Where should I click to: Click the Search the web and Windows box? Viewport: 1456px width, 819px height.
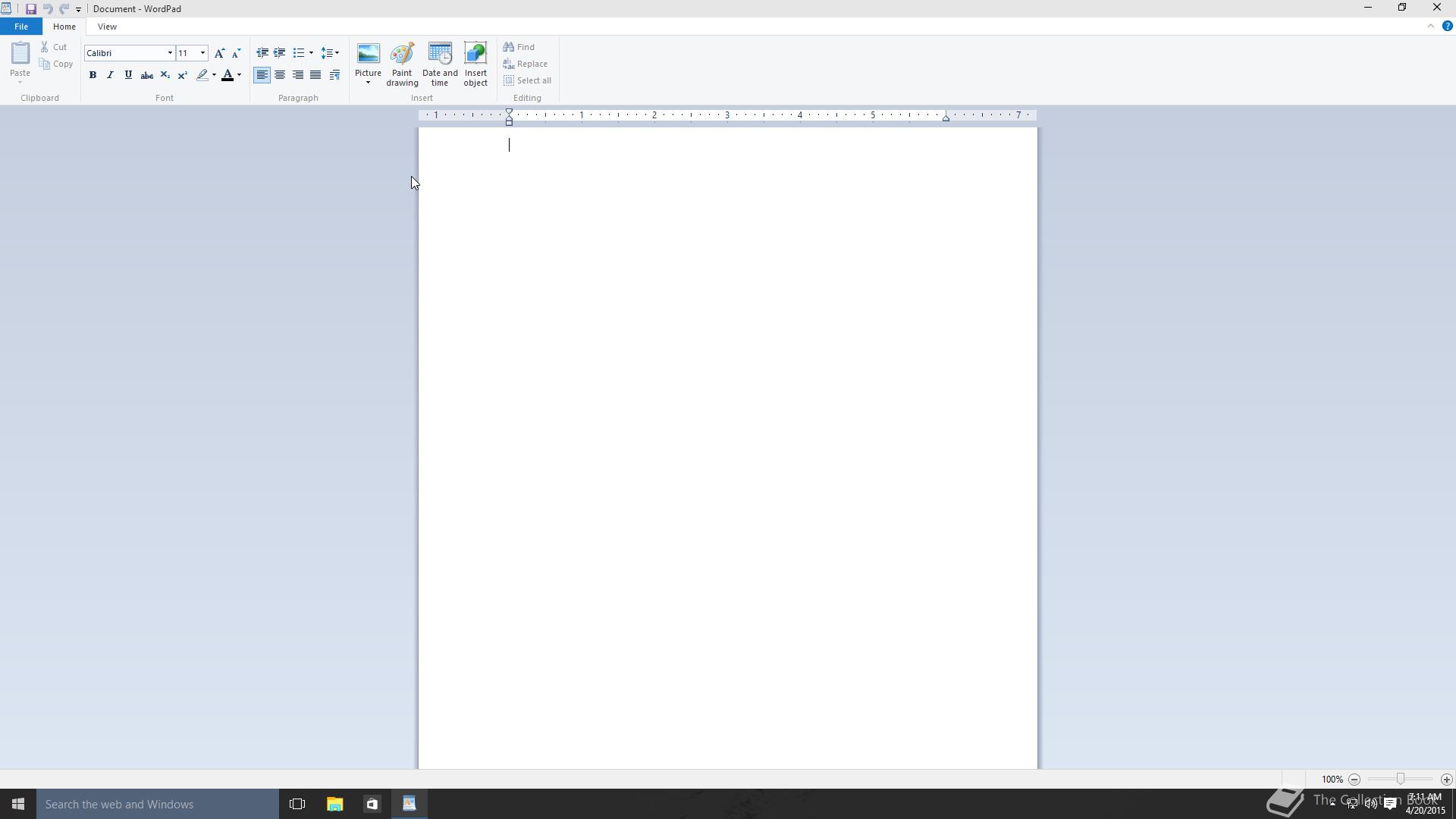coord(158,804)
